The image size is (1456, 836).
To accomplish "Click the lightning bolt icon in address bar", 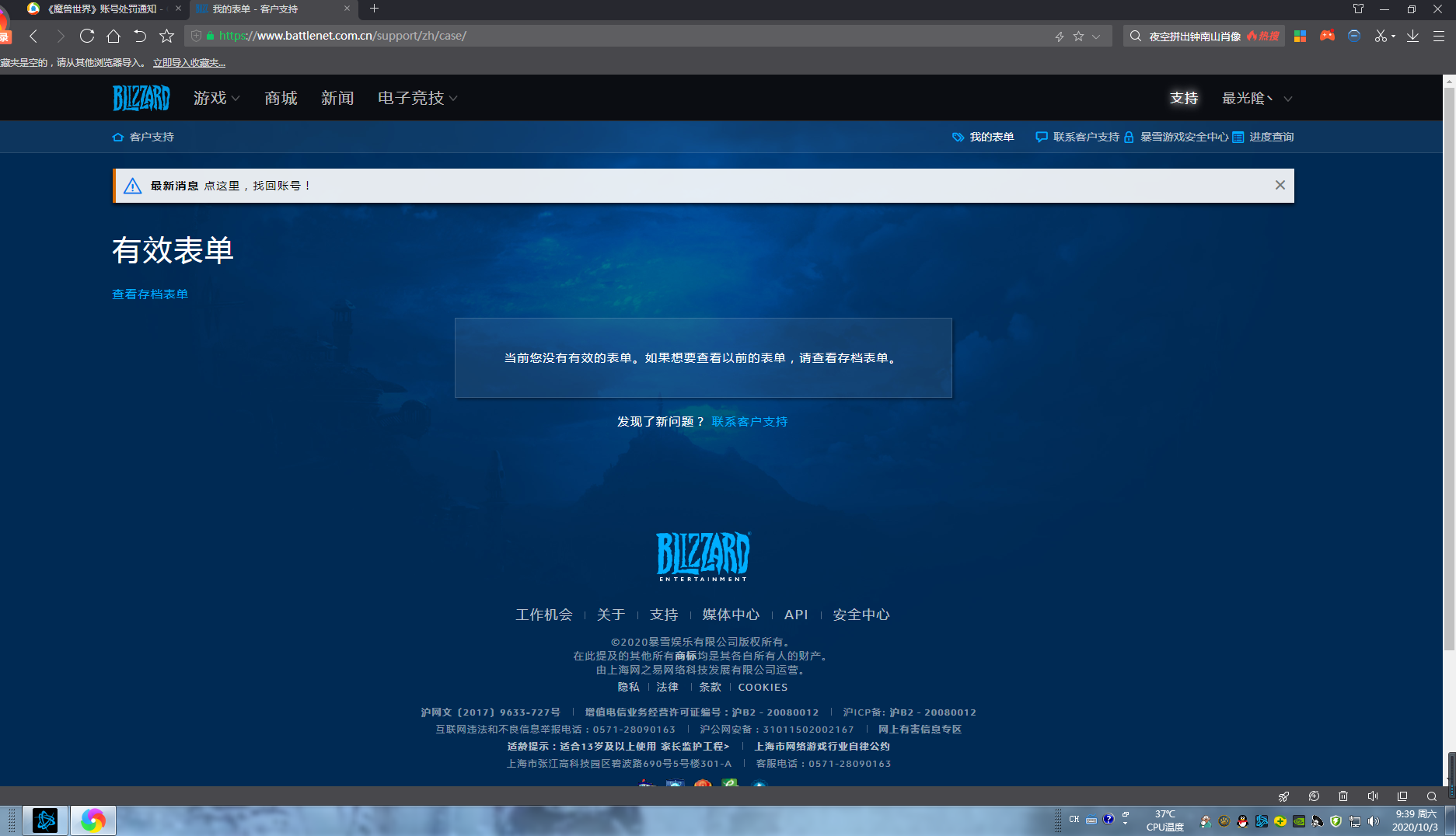I will (1059, 37).
